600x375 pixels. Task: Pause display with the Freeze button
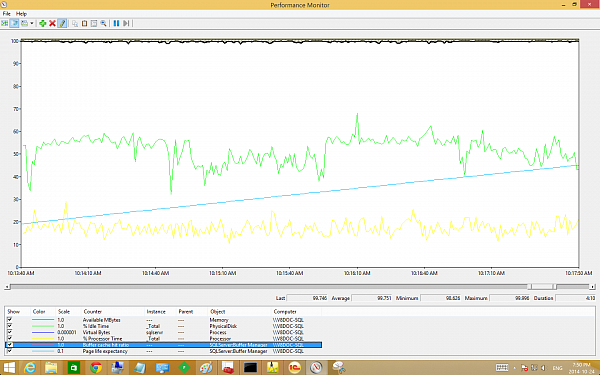tap(116, 23)
